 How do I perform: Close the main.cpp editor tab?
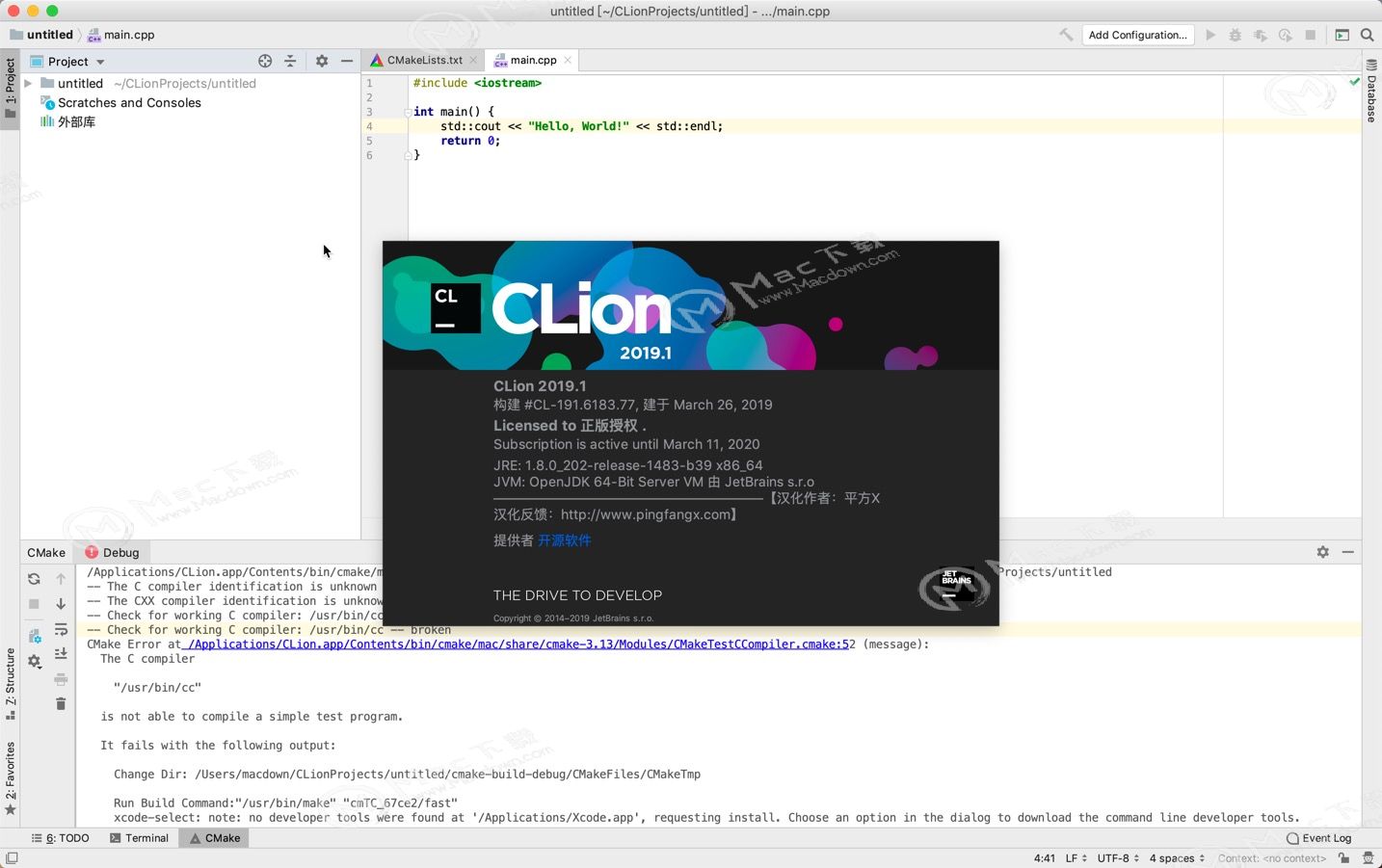pos(568,60)
